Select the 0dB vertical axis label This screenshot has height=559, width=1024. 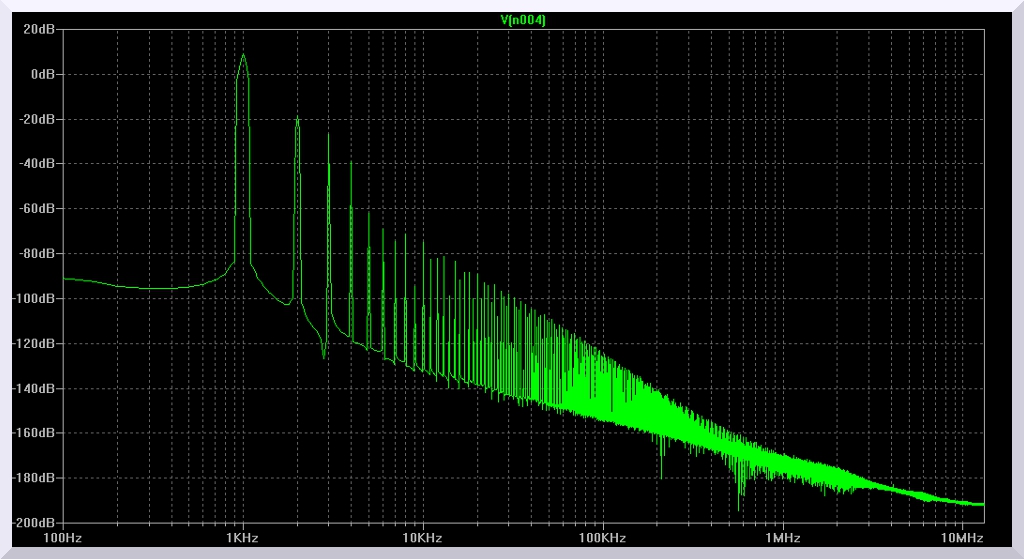point(43,74)
